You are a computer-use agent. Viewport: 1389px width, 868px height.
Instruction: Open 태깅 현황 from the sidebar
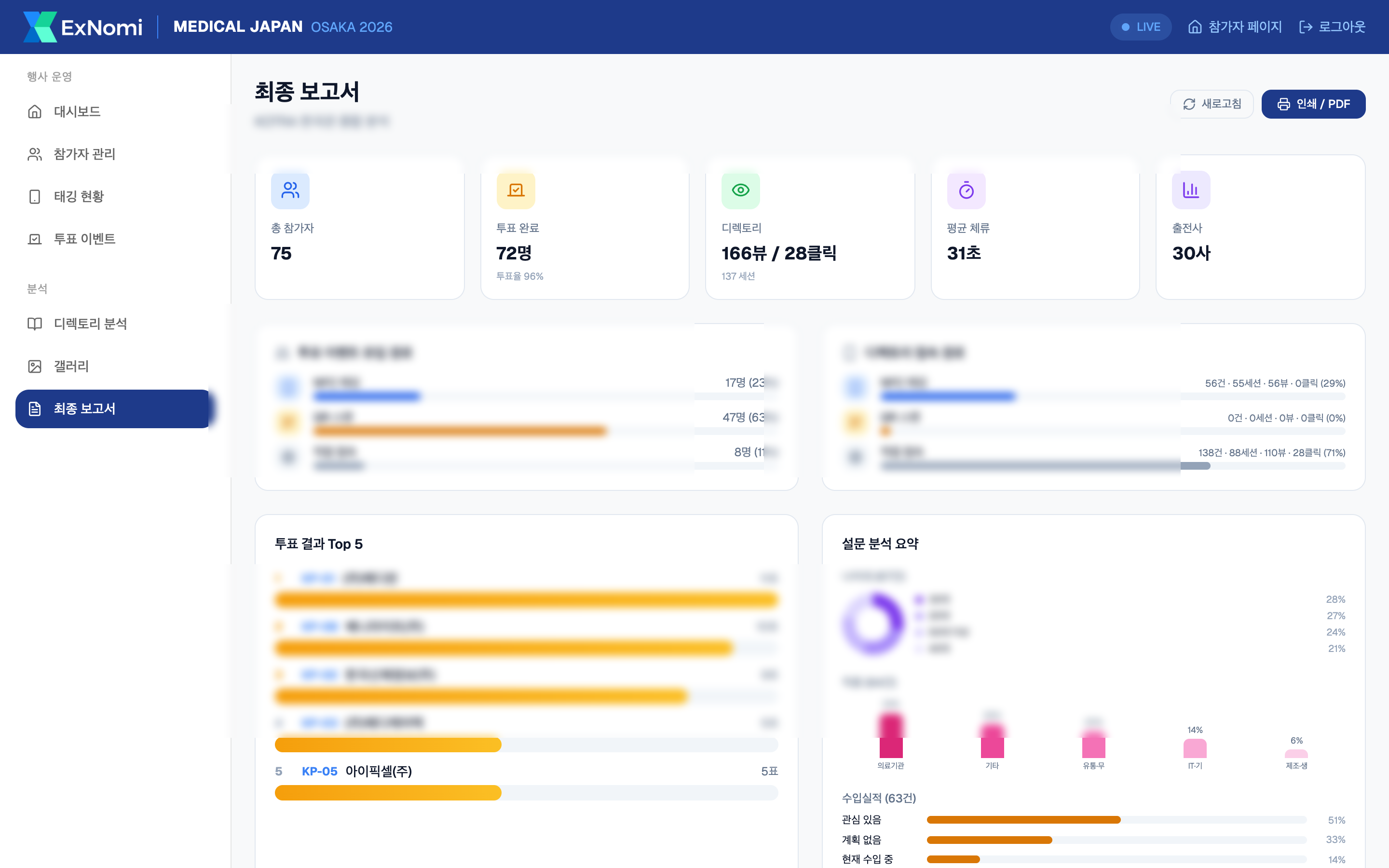(79, 196)
